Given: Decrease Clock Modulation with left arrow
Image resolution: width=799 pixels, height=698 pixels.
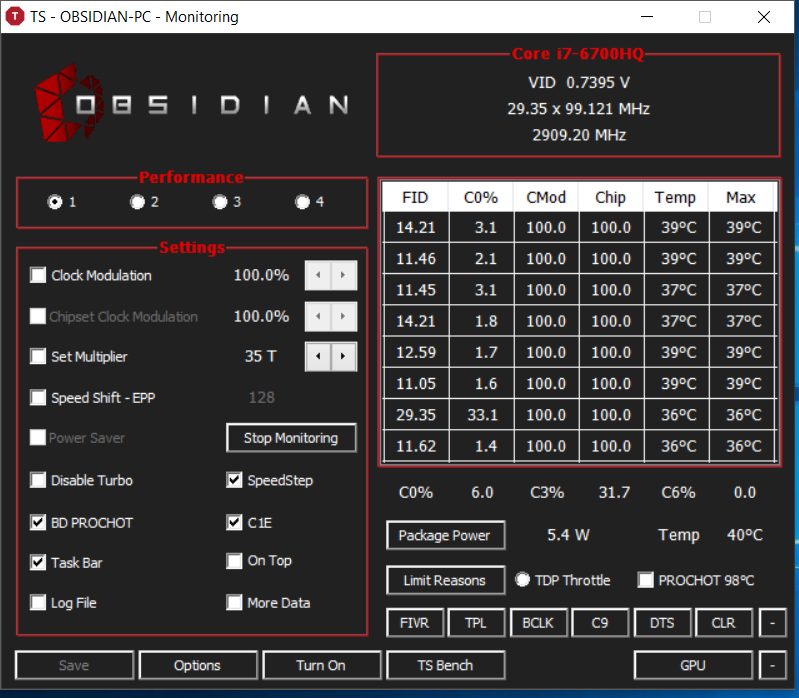Looking at the screenshot, I should [318, 275].
